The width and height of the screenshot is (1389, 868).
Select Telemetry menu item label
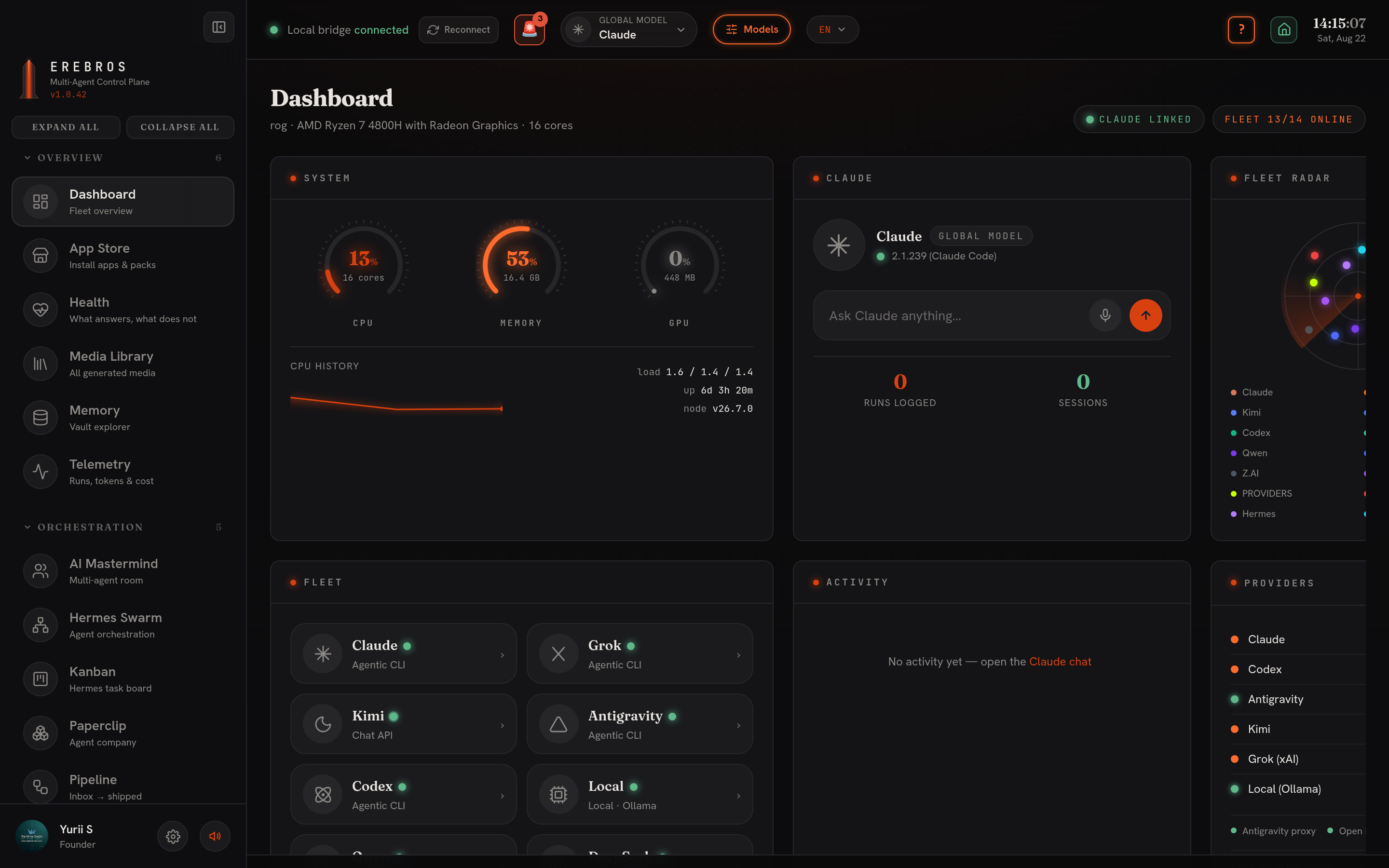coord(100,464)
